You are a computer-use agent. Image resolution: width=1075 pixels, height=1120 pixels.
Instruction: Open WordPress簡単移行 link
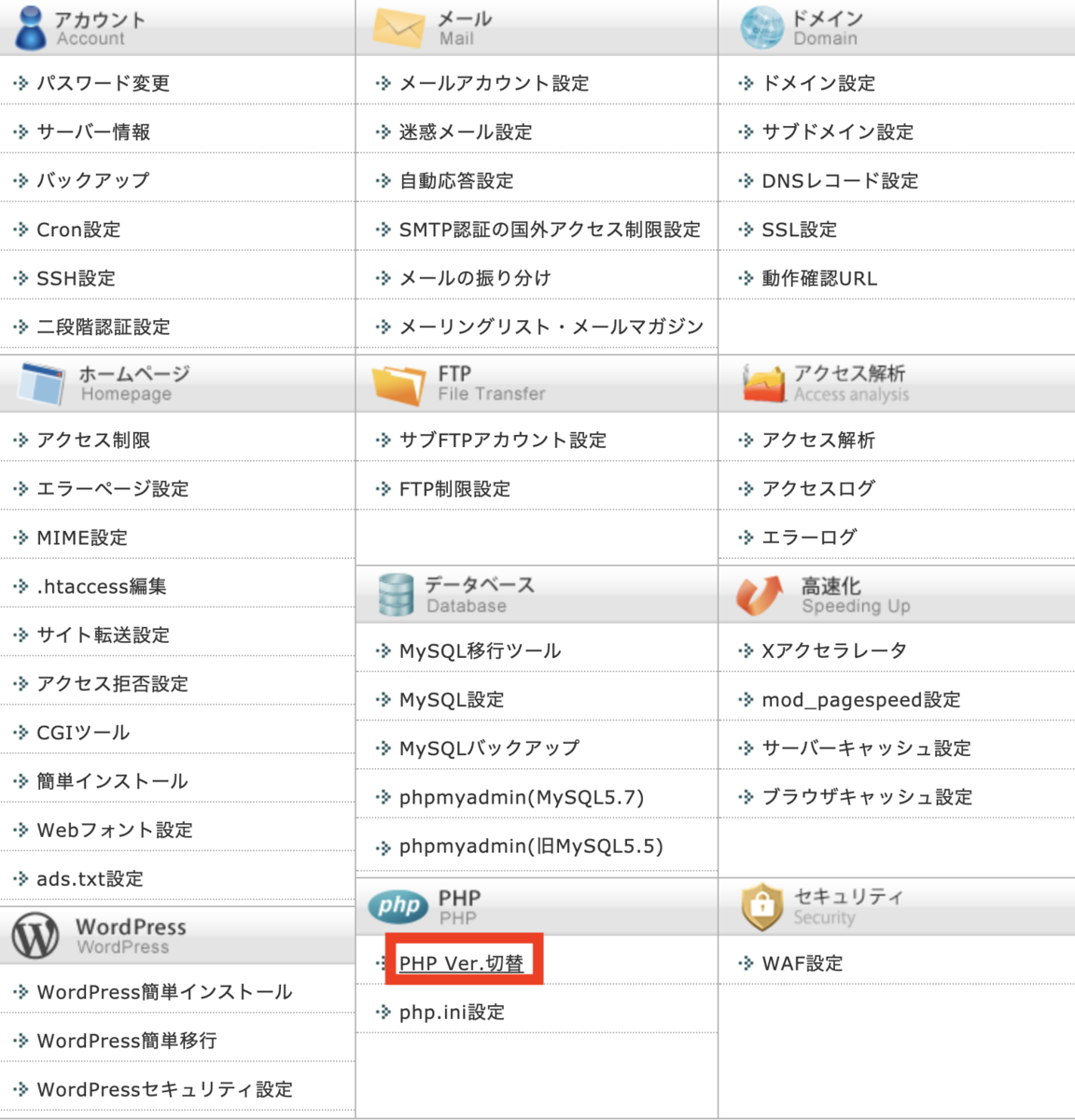coord(127,1040)
